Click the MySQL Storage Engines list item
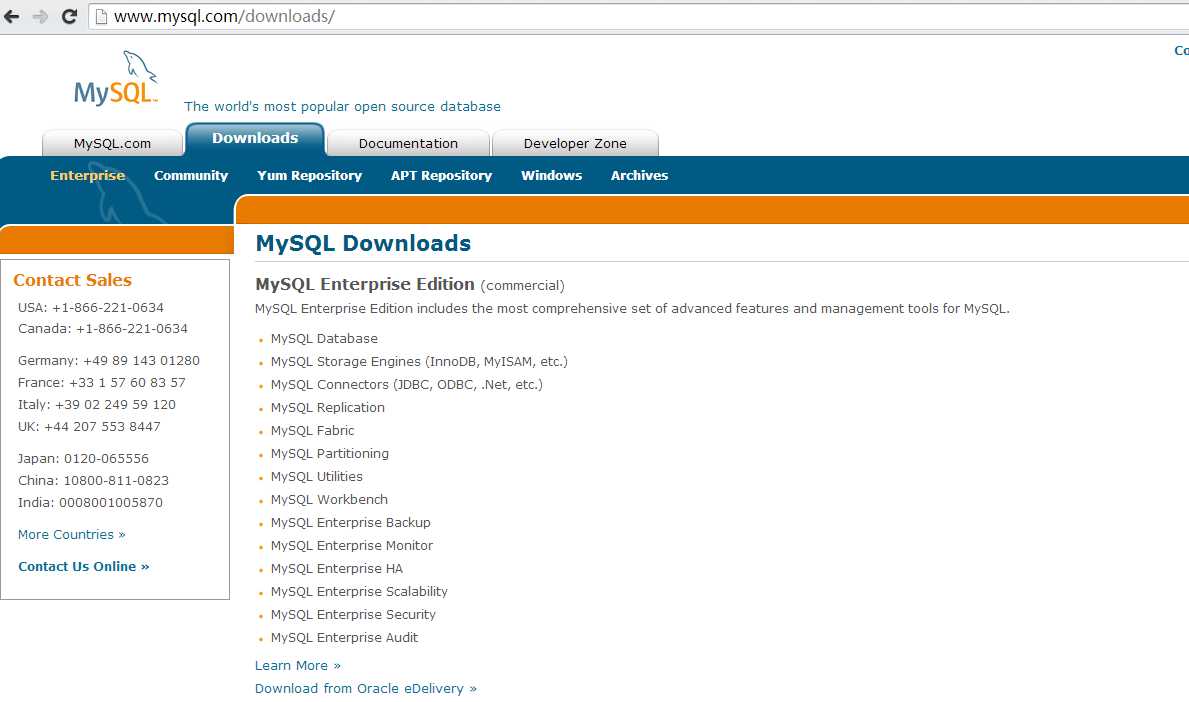 click(419, 362)
